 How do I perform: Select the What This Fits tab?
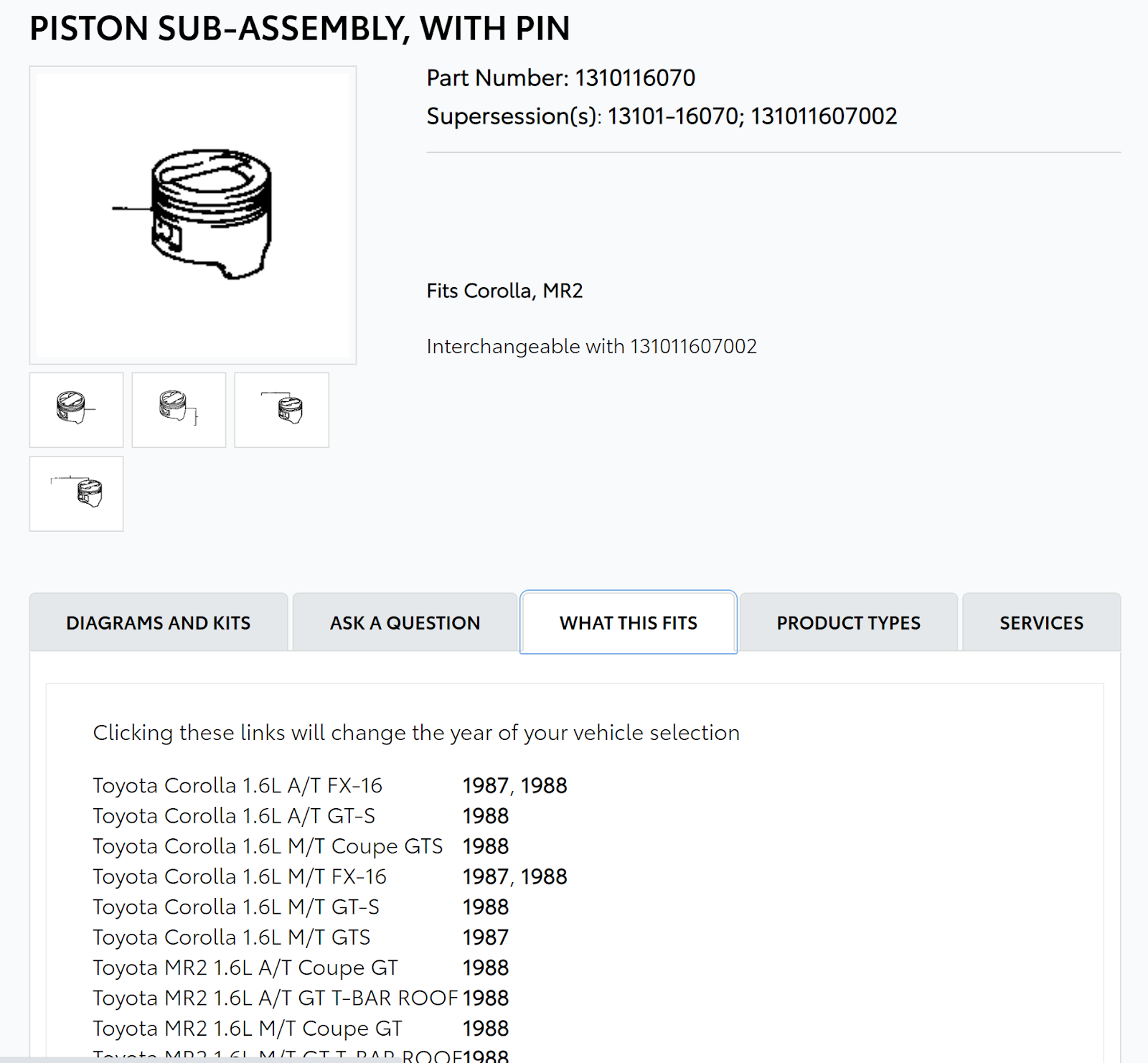click(629, 622)
